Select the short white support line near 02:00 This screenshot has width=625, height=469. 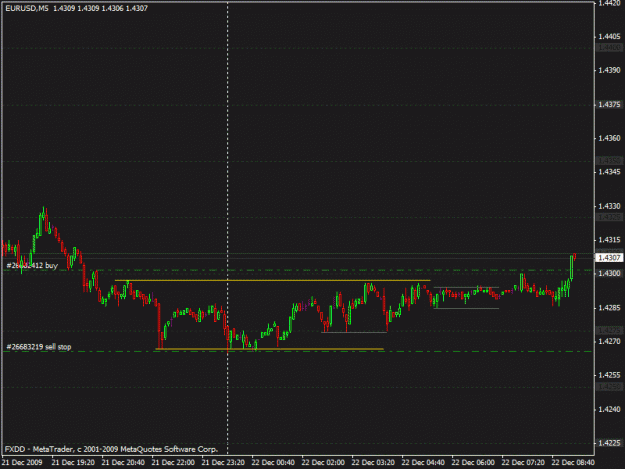(354, 332)
